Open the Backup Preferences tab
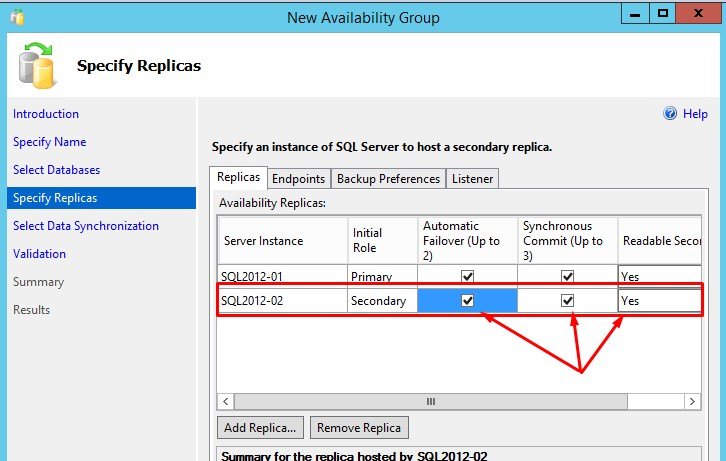 pyautogui.click(x=388, y=179)
